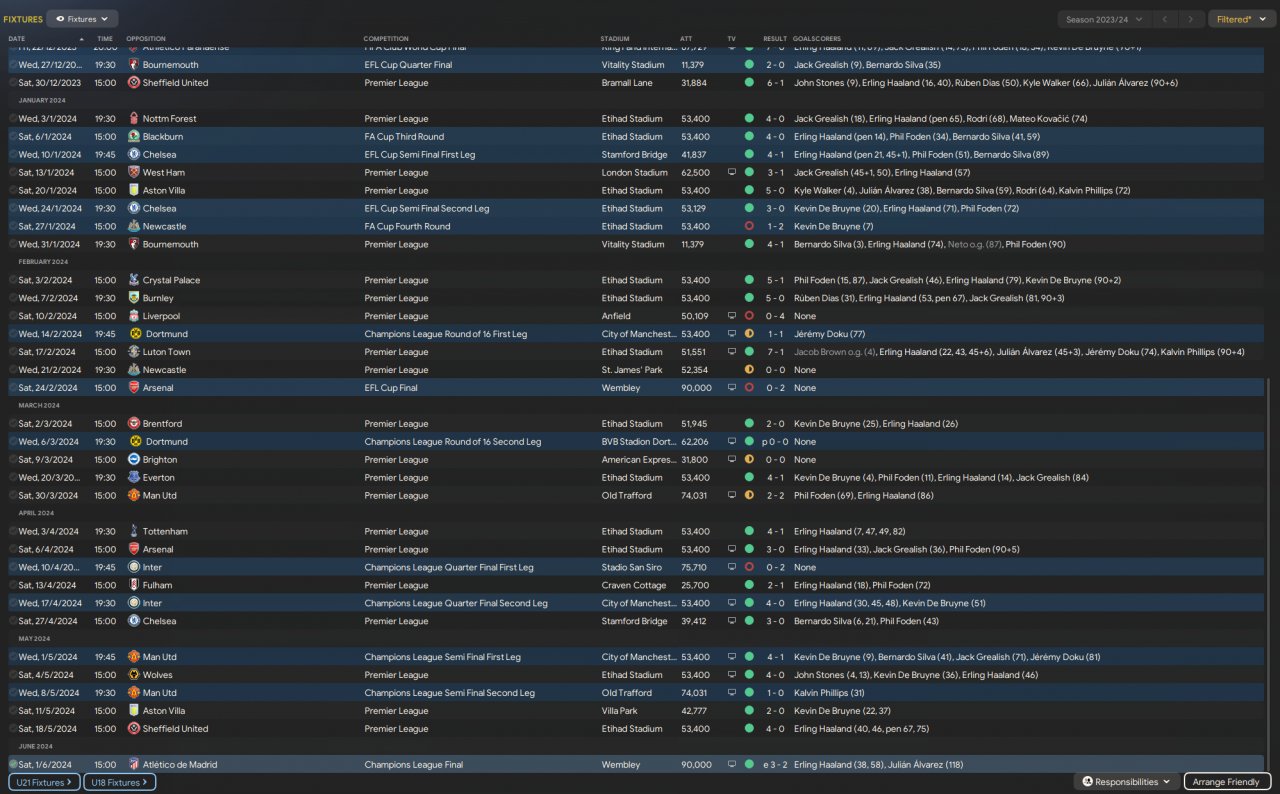Click the TV icon on the Wolves row
Image resolution: width=1280 pixels, height=794 pixels.
(732, 676)
